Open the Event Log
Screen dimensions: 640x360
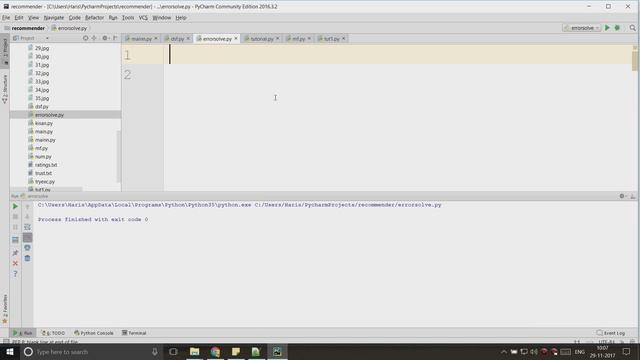tap(611, 333)
